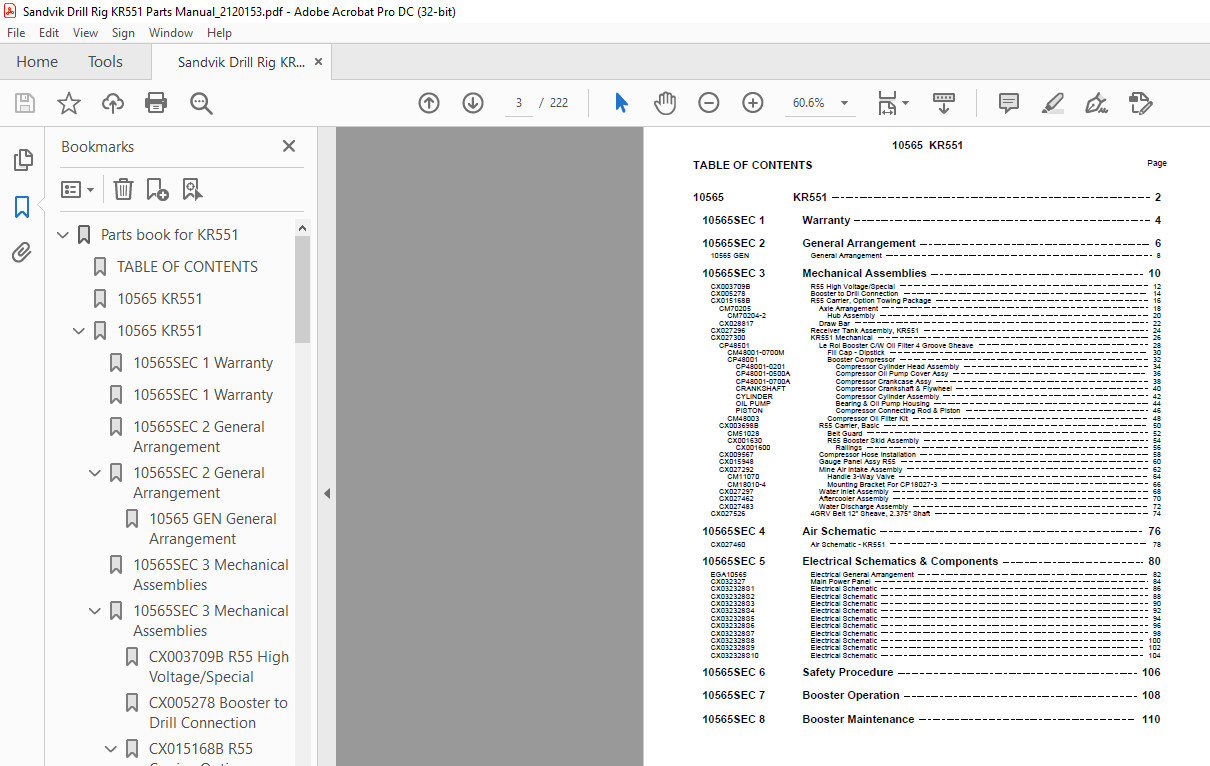Add a comment sticky note
Screen dimensions: 1210x766
pos(1009,103)
